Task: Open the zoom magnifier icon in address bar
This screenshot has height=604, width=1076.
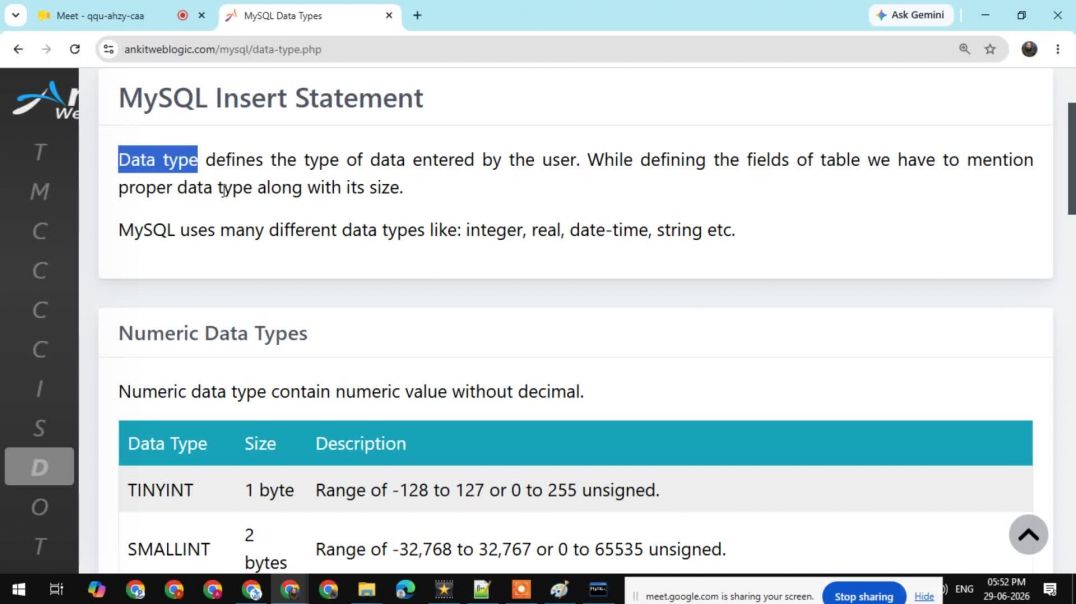Action: click(964, 49)
